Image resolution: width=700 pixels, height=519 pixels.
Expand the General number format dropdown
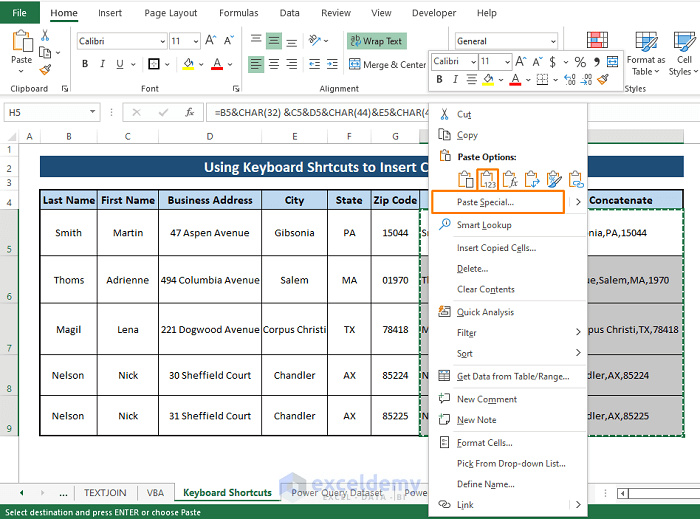coord(551,41)
